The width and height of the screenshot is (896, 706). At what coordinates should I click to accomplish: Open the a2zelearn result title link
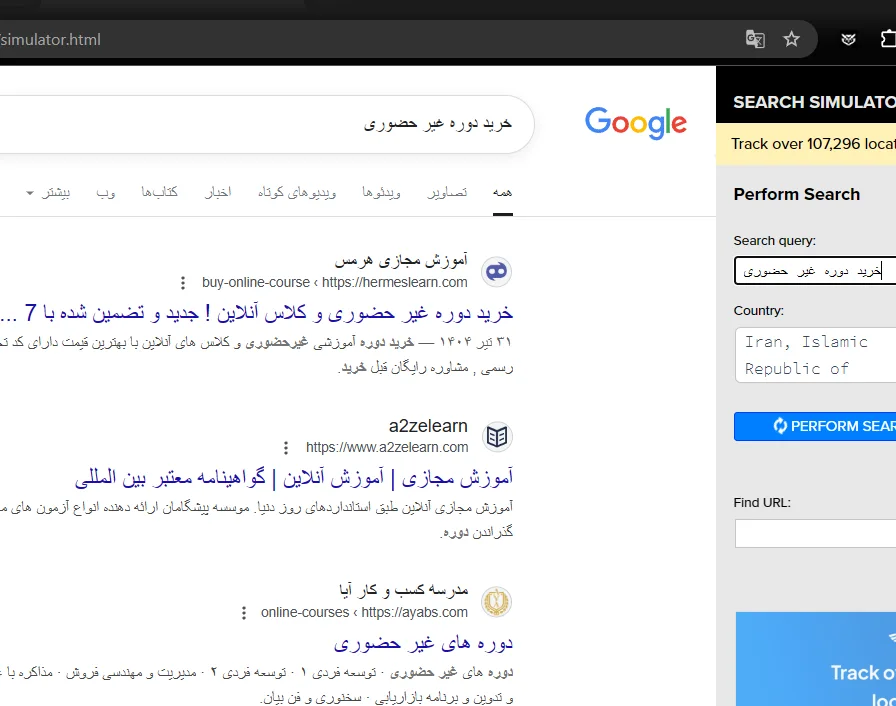coord(294,478)
